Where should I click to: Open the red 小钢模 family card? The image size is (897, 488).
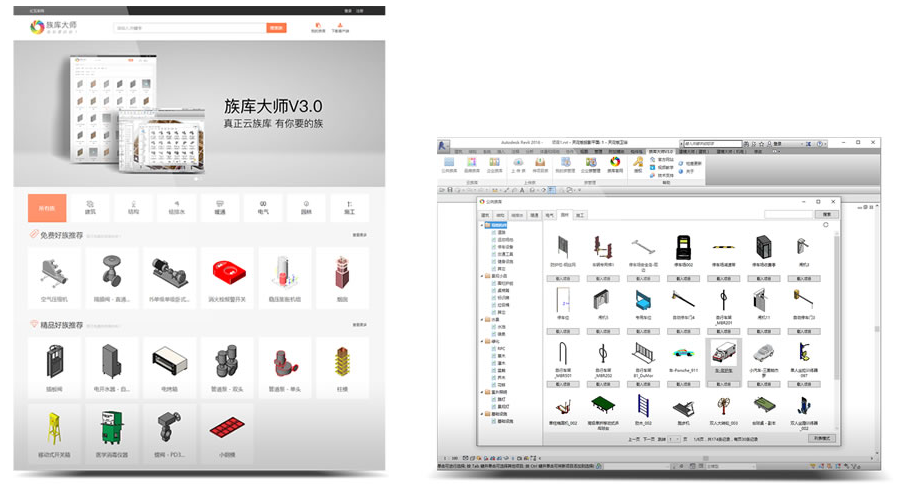227,434
